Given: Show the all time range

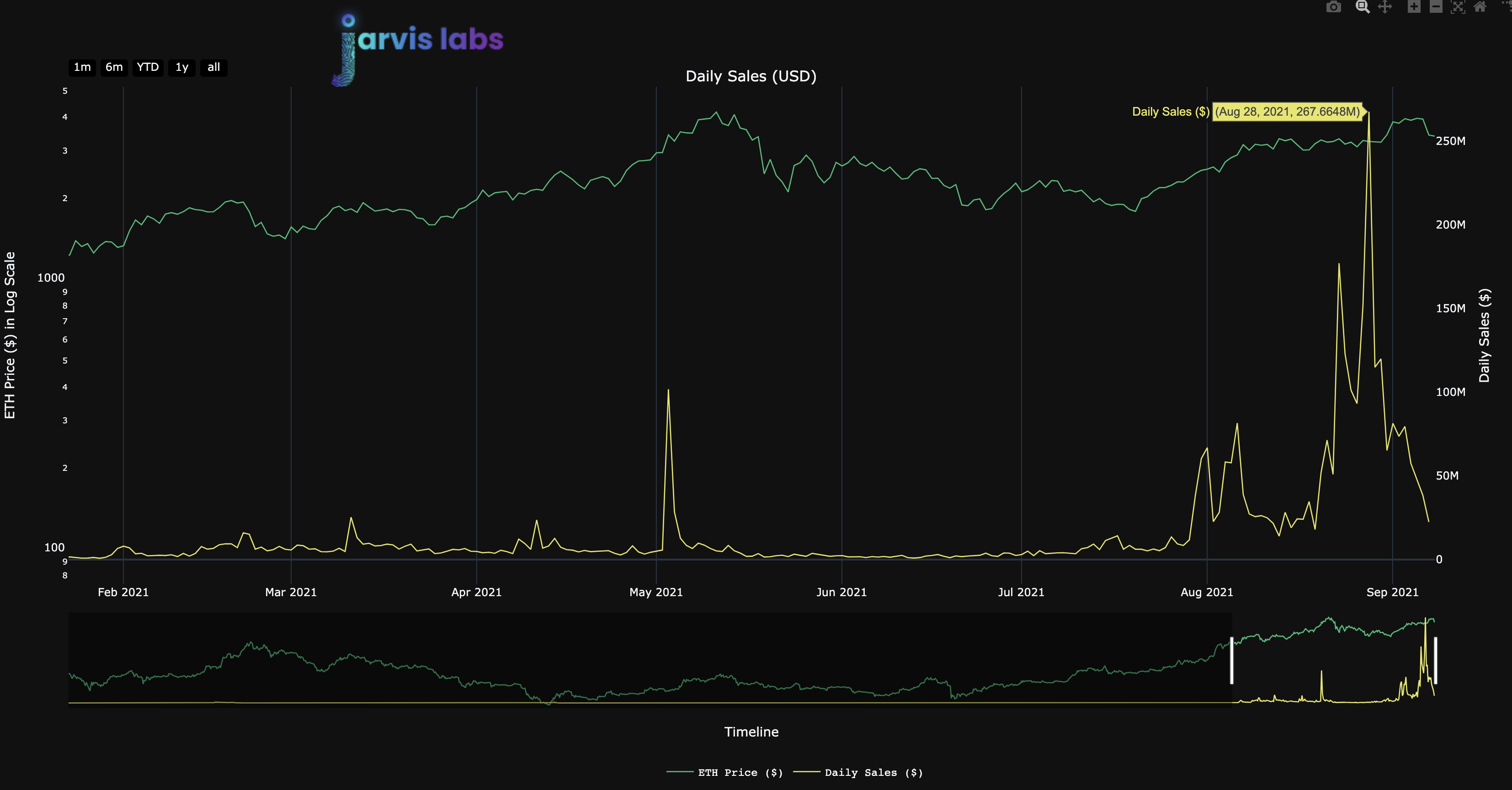Looking at the screenshot, I should pyautogui.click(x=213, y=68).
